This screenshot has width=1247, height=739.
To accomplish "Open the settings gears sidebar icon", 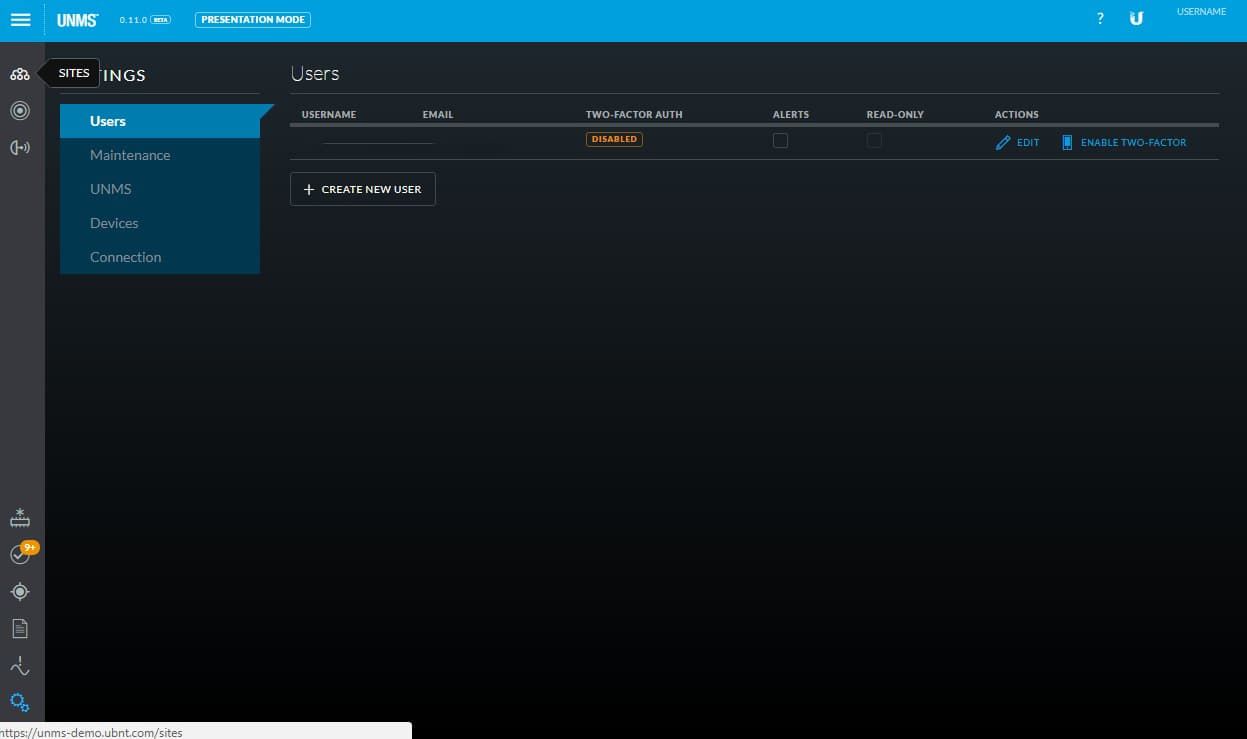I will click(x=20, y=703).
